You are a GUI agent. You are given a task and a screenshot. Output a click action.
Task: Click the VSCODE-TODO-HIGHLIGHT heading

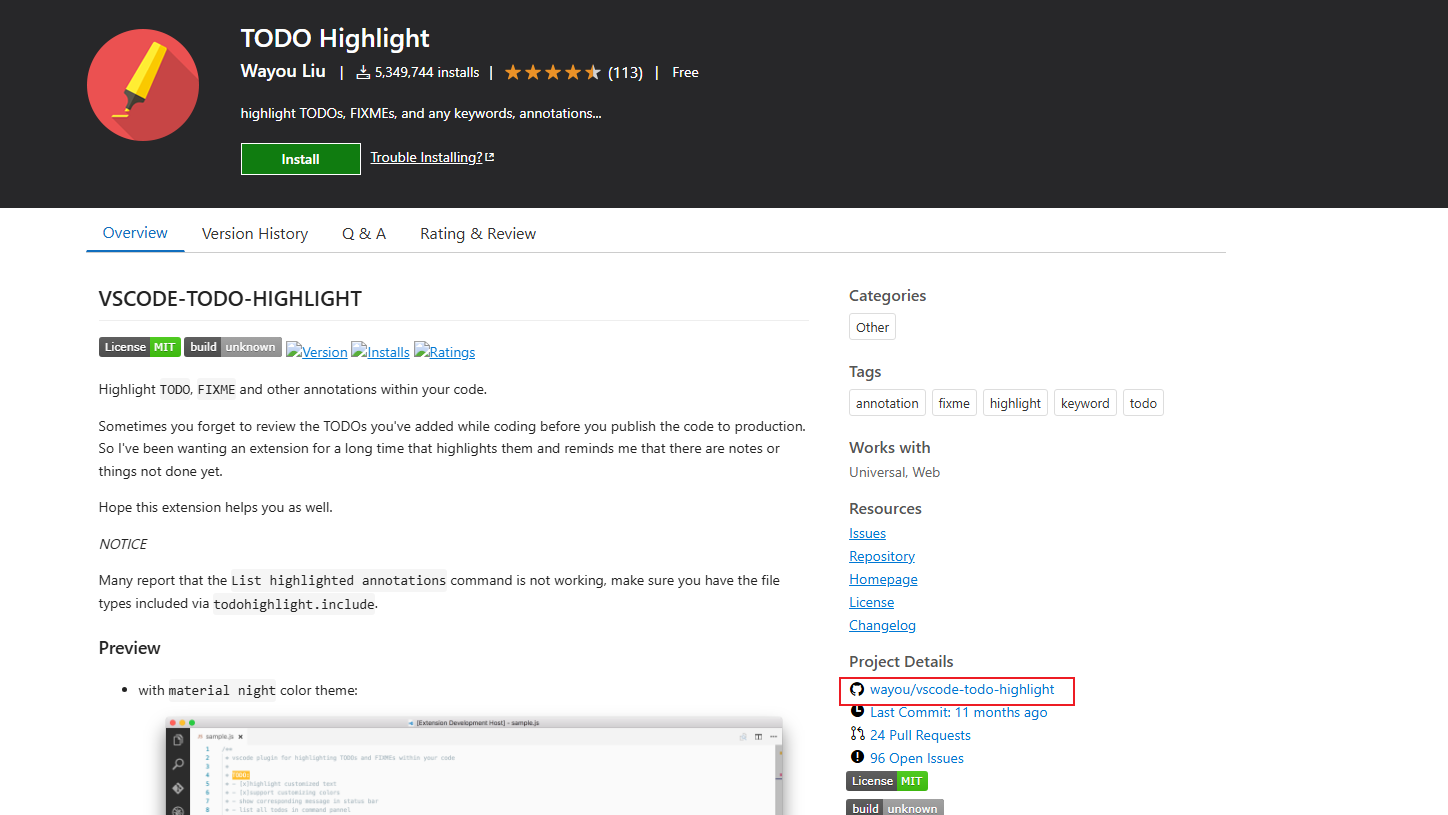point(230,299)
